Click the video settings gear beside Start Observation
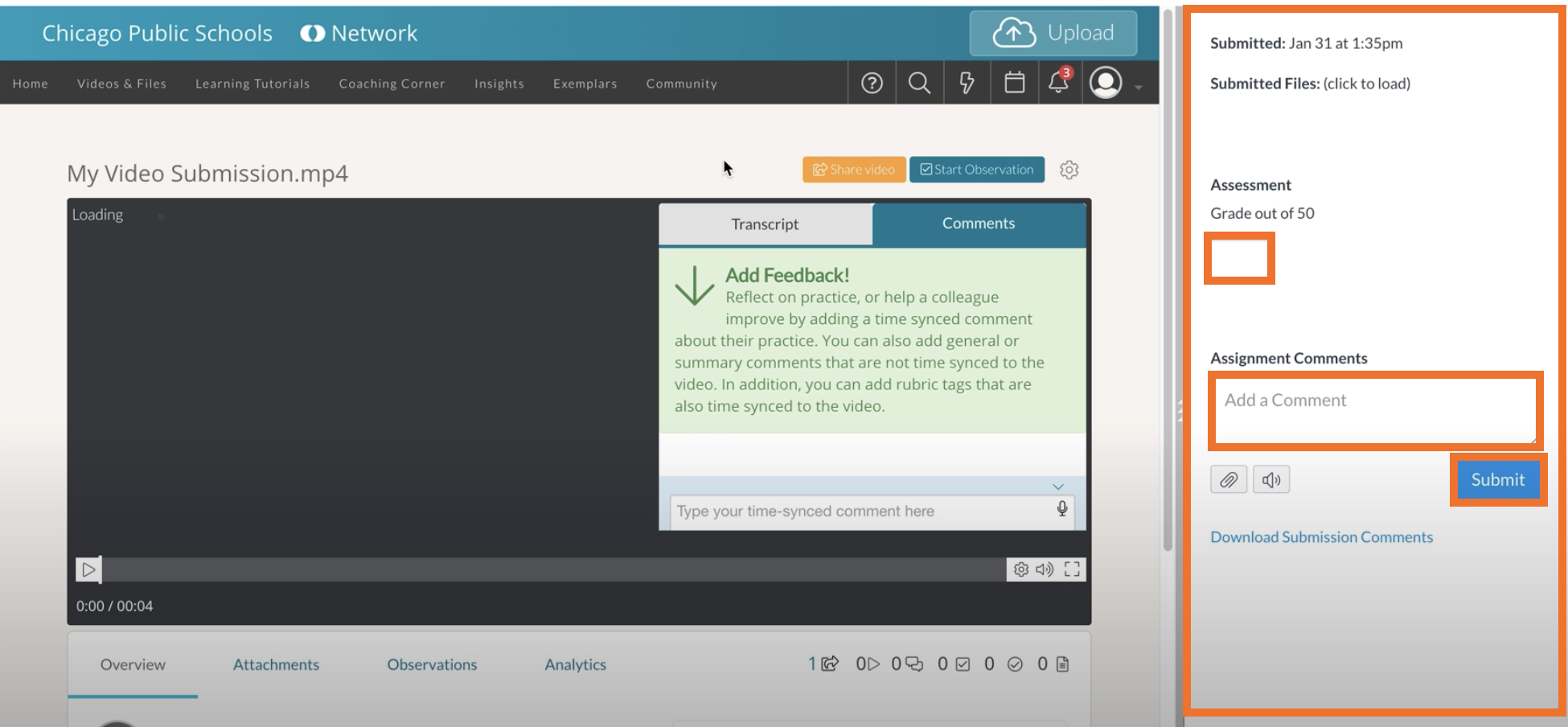The width and height of the screenshot is (1568, 727). tap(1069, 170)
